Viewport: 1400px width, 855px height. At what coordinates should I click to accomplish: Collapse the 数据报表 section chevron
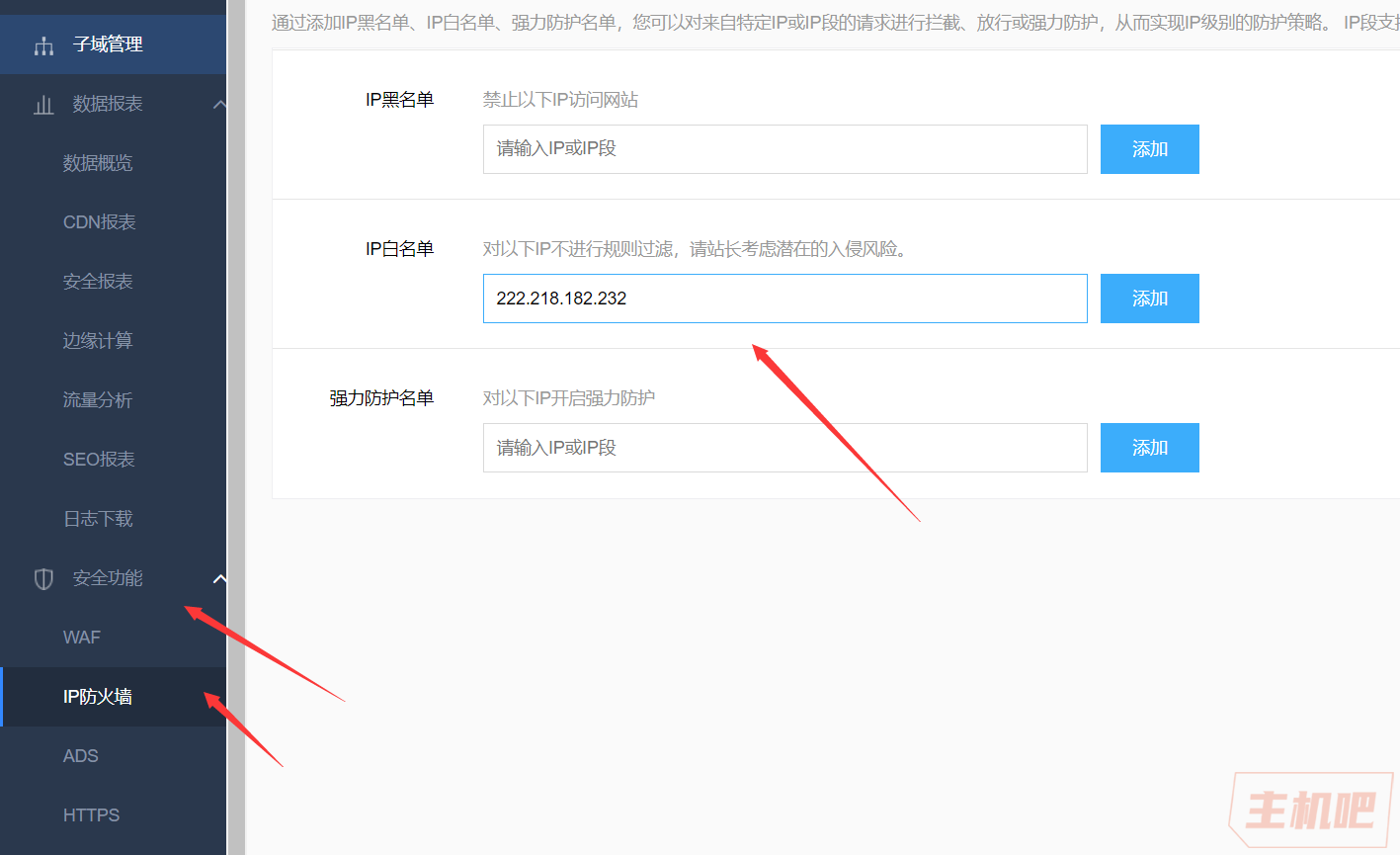[219, 104]
